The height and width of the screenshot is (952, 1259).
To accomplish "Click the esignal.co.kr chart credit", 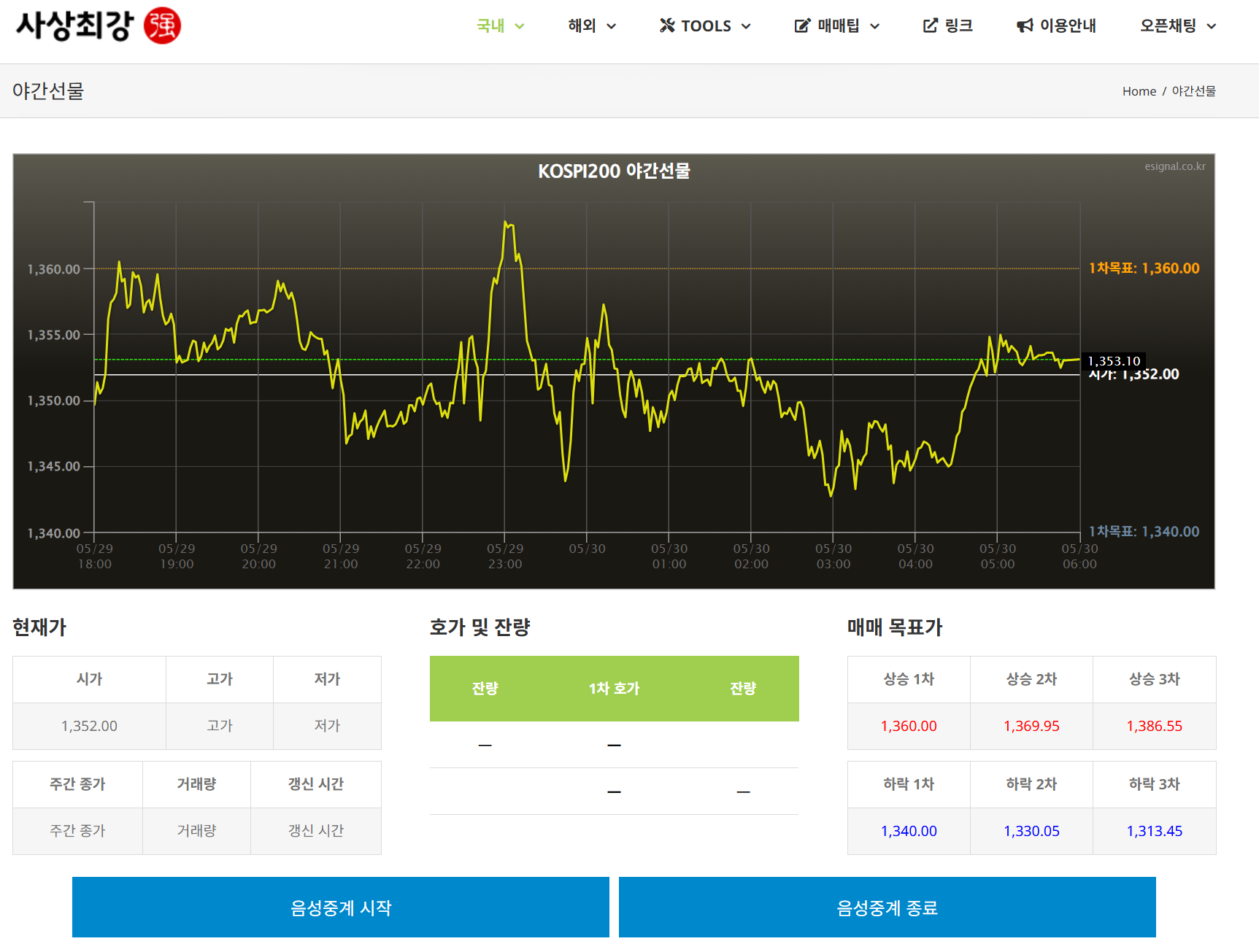I will point(1175,166).
